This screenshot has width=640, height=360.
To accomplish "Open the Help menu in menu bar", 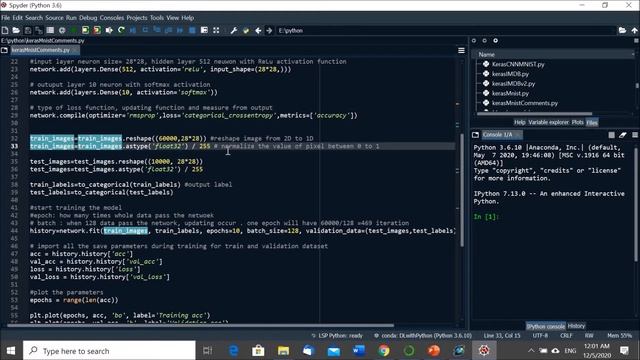I will (187, 18).
